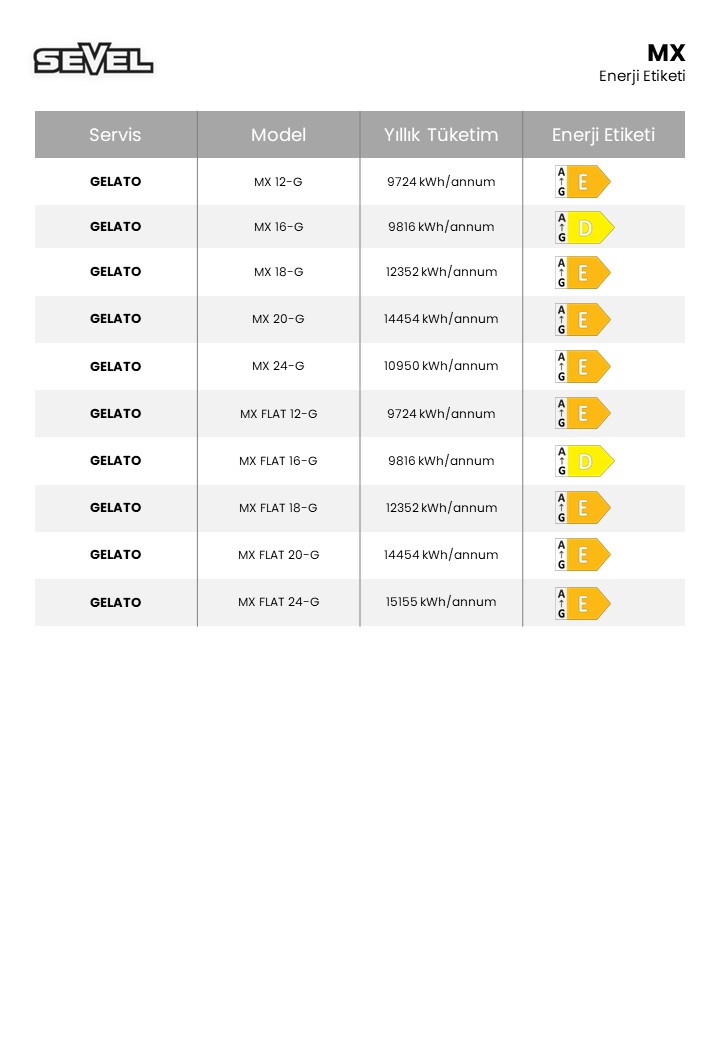Click the MX page title
The height and width of the screenshot is (1040, 720).
(x=666, y=53)
